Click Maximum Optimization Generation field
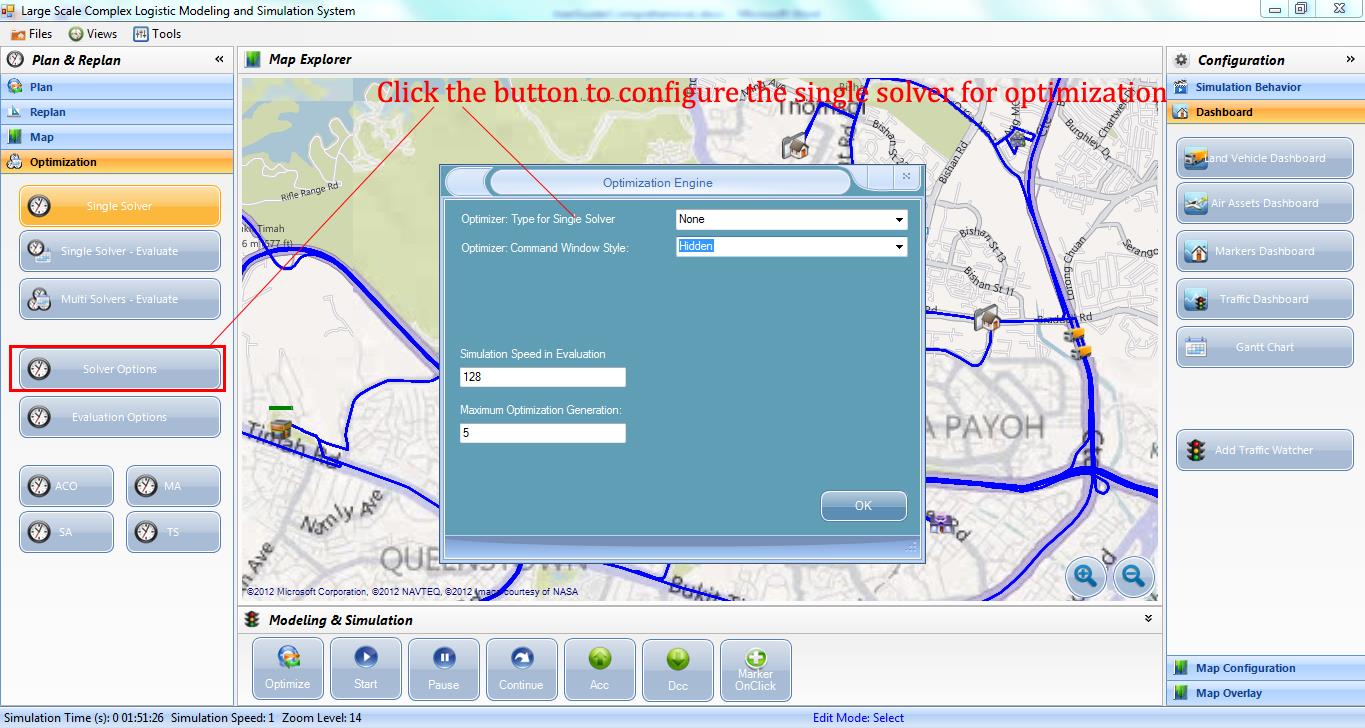 coord(542,433)
